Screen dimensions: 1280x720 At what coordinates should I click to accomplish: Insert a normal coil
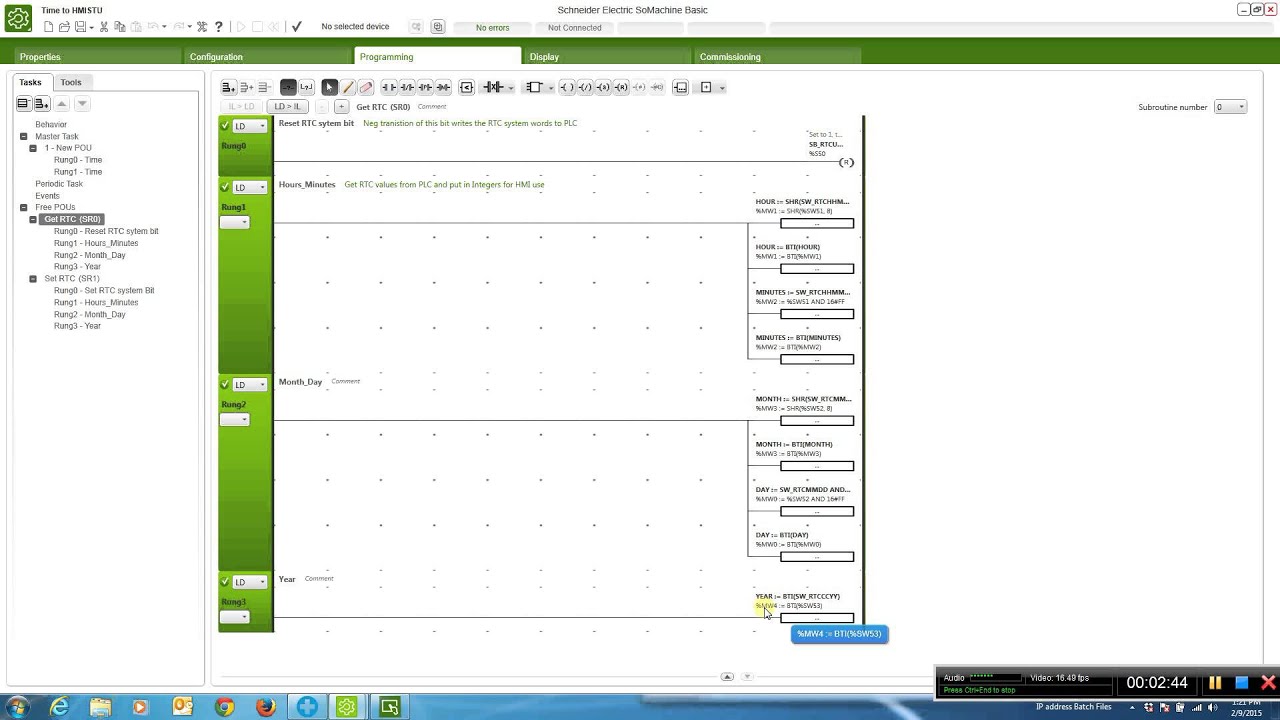[566, 87]
